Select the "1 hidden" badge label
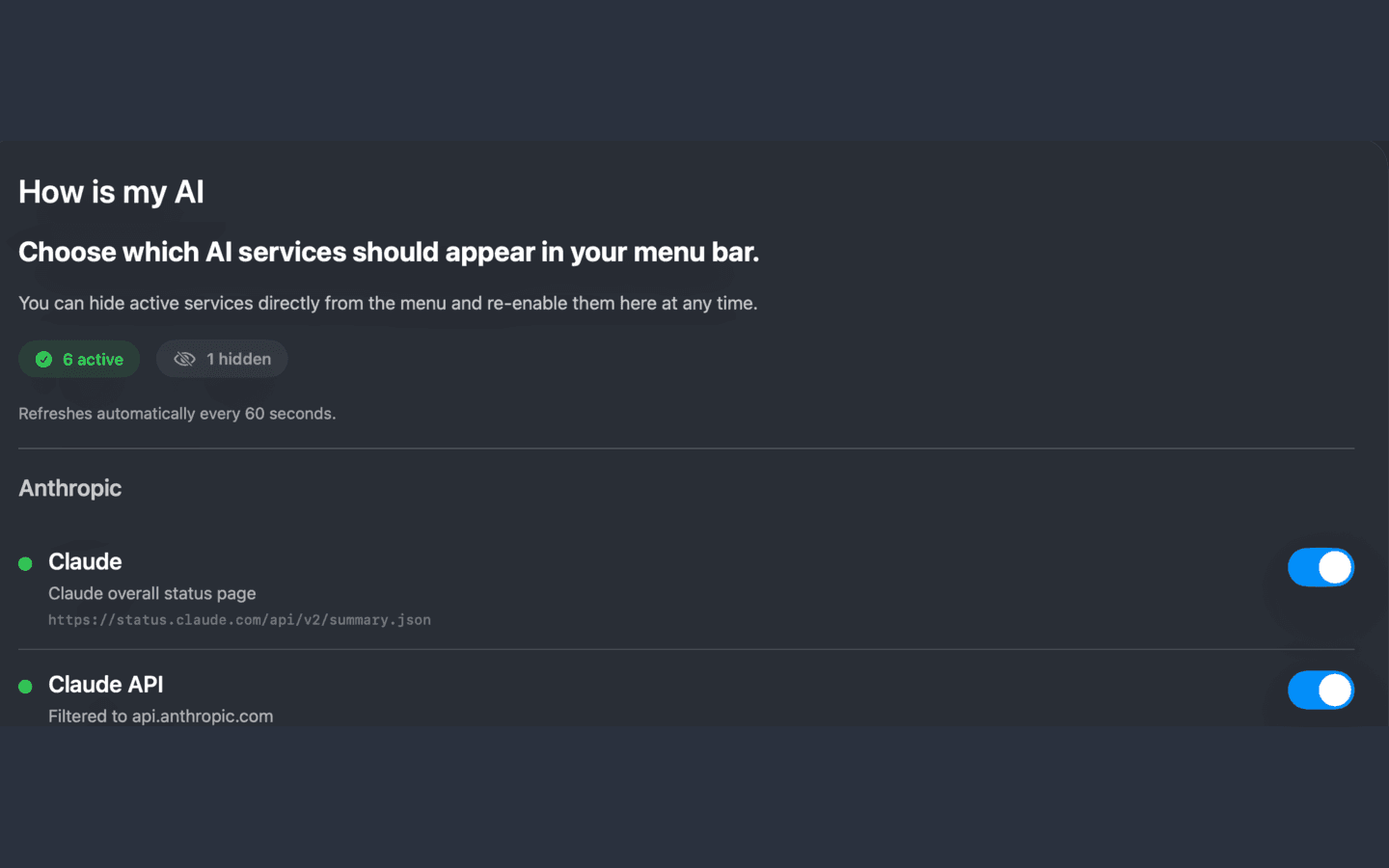The width and height of the screenshot is (1389, 868). point(238,360)
